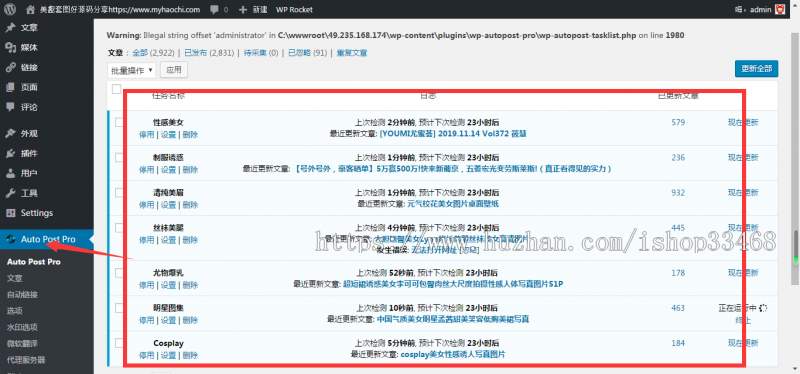Open the 批量操作 bulk actions dropdown
Image resolution: width=800 pixels, height=374 pixels.
[132, 70]
